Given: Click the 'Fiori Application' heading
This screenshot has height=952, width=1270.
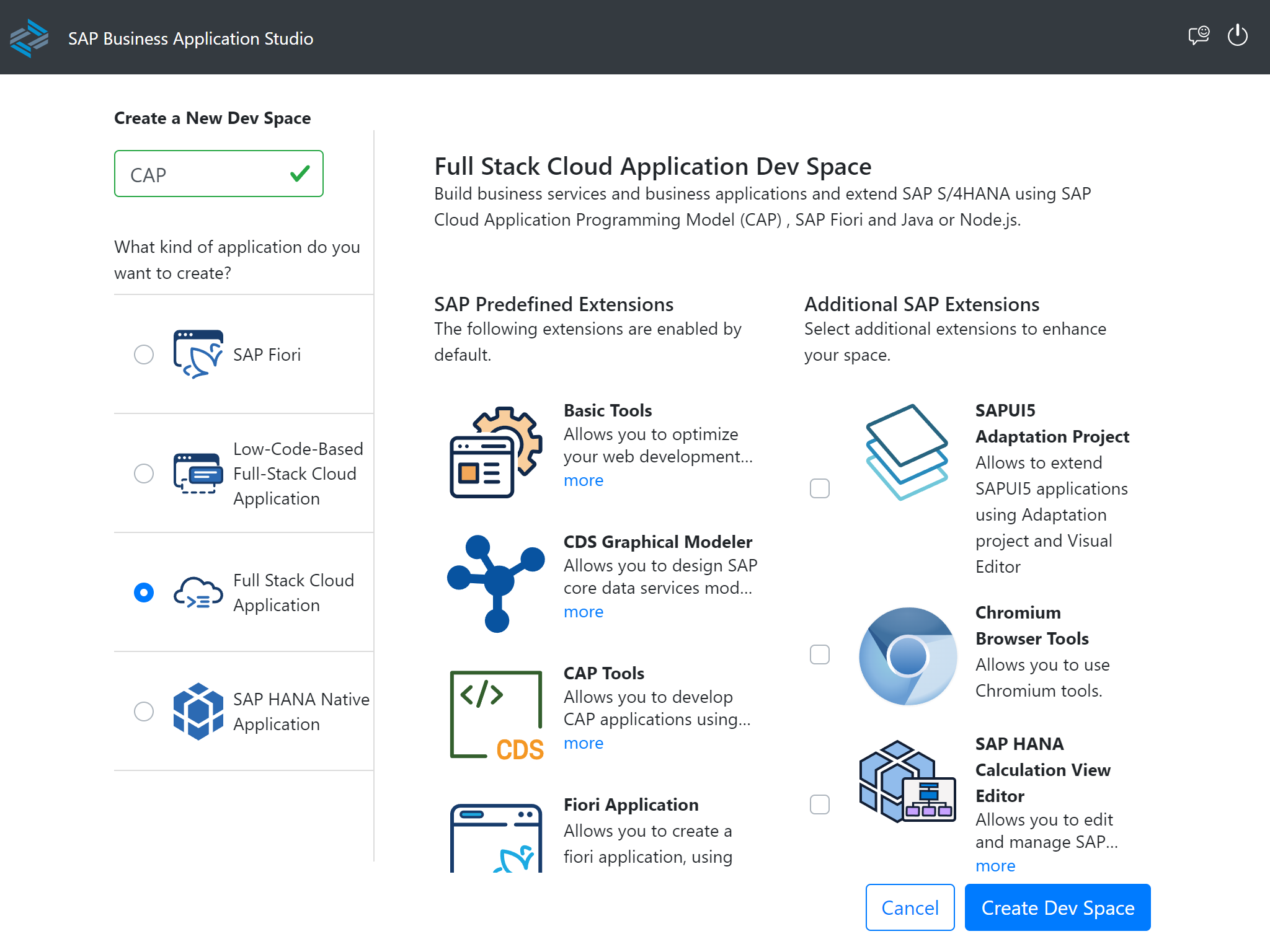Looking at the screenshot, I should pyautogui.click(x=631, y=804).
